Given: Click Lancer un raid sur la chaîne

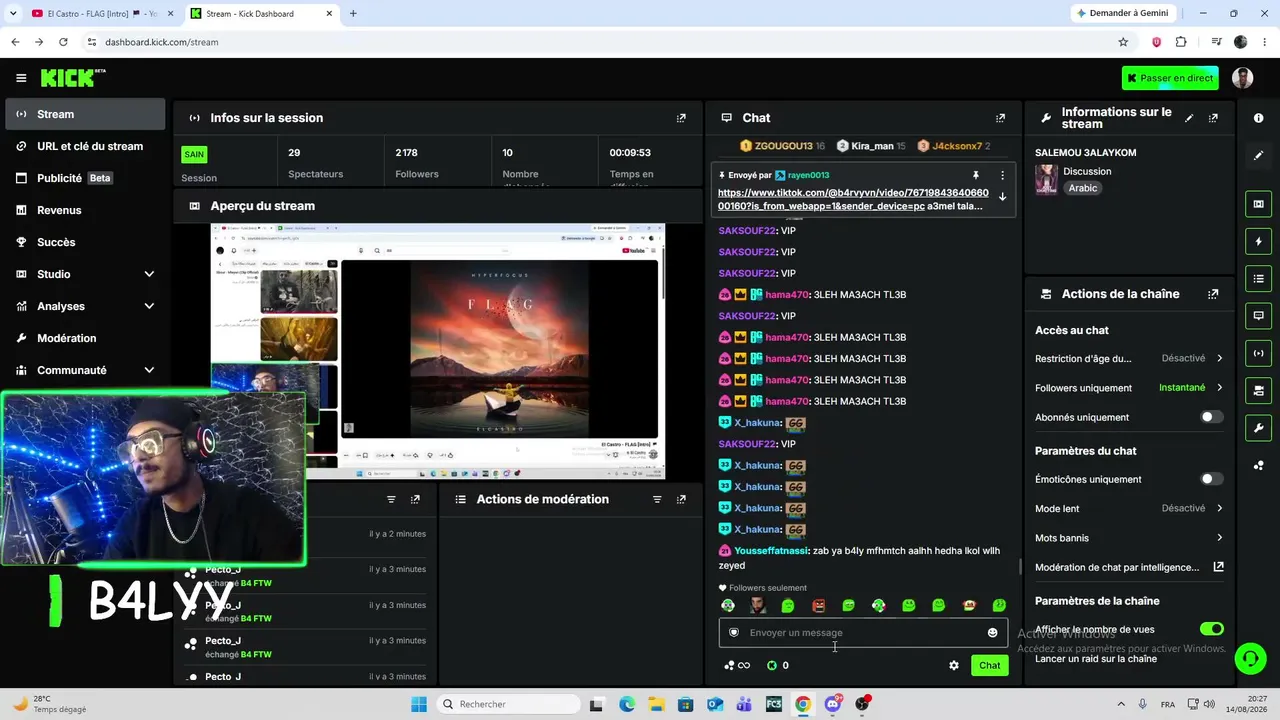Looking at the screenshot, I should coord(1095,659).
